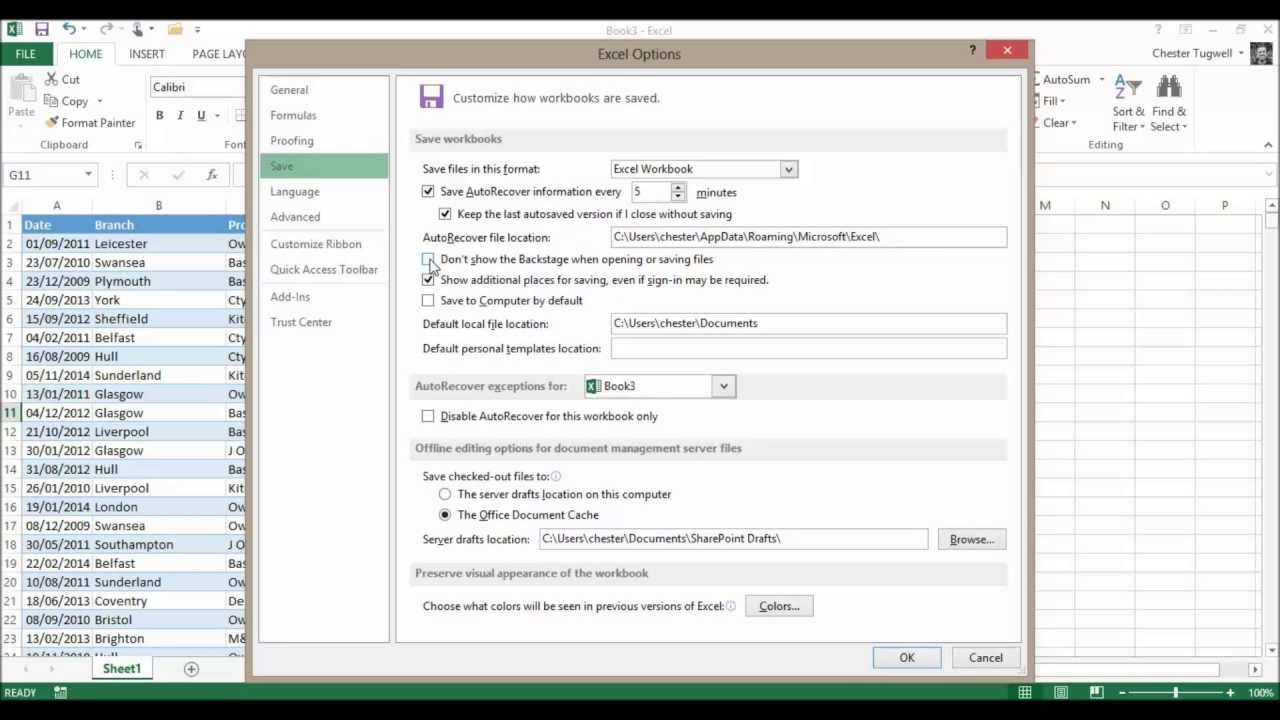Image resolution: width=1280 pixels, height=720 pixels.
Task: Expand the AutoSum dropdown arrow
Action: [x=1101, y=80]
